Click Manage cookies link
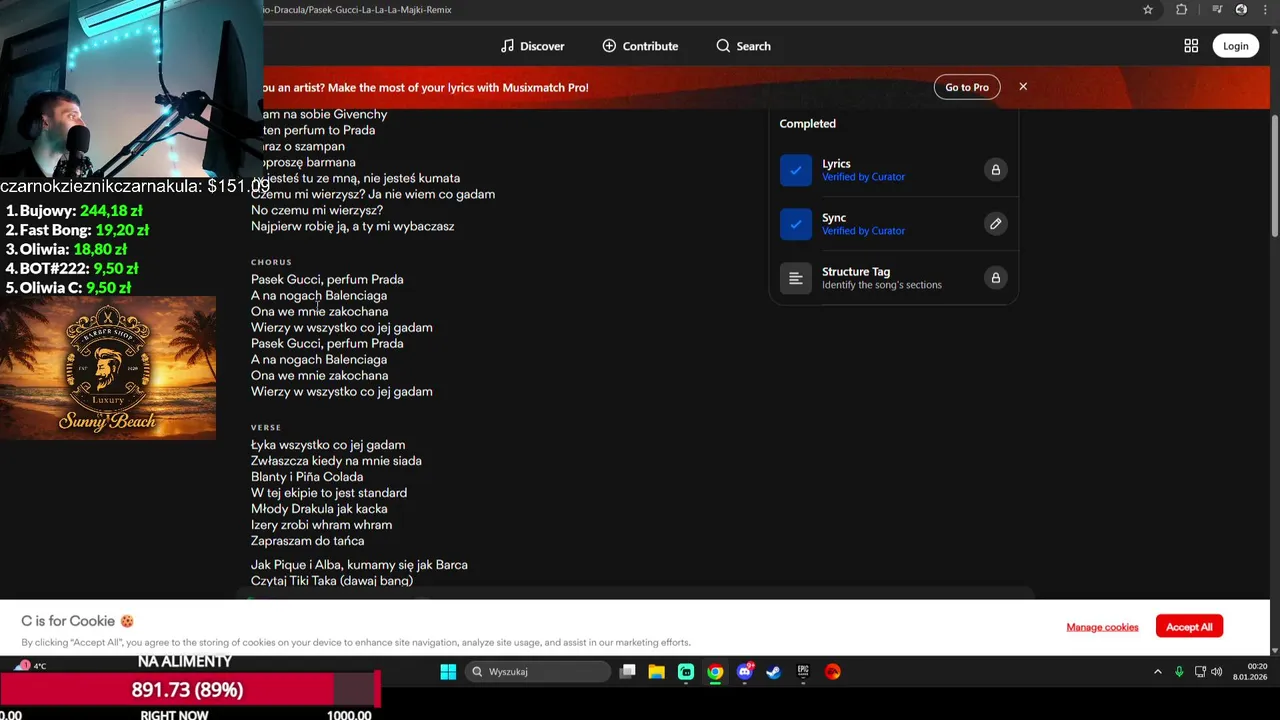 coord(1102,627)
